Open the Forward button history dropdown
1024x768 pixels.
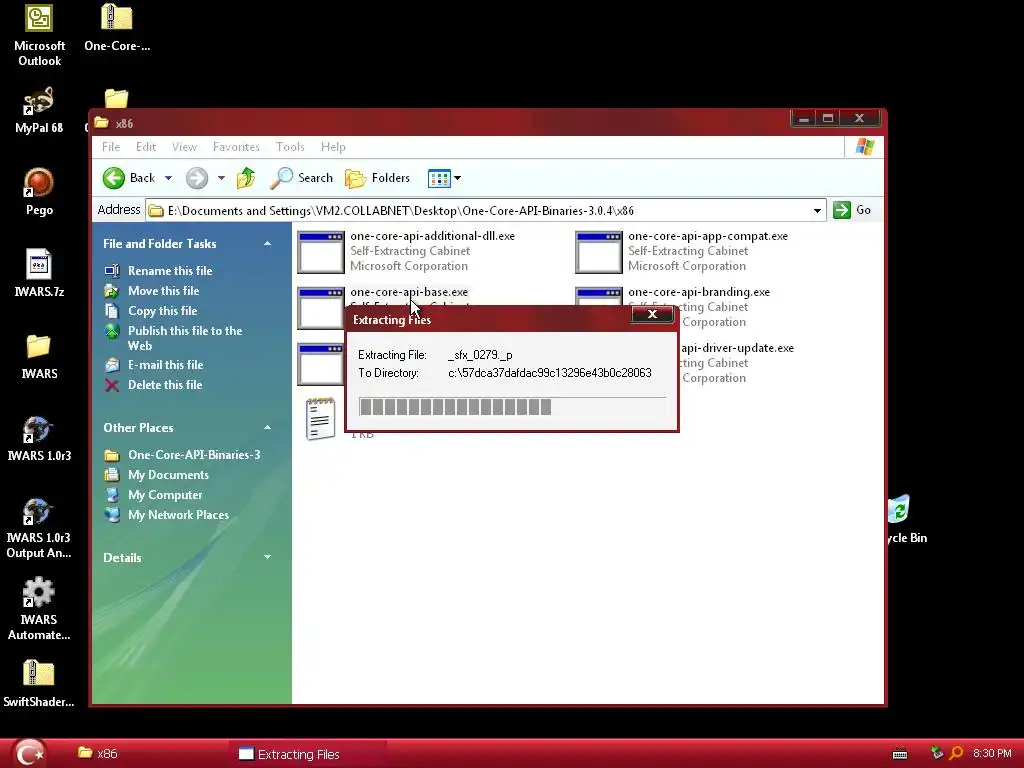[221, 178]
